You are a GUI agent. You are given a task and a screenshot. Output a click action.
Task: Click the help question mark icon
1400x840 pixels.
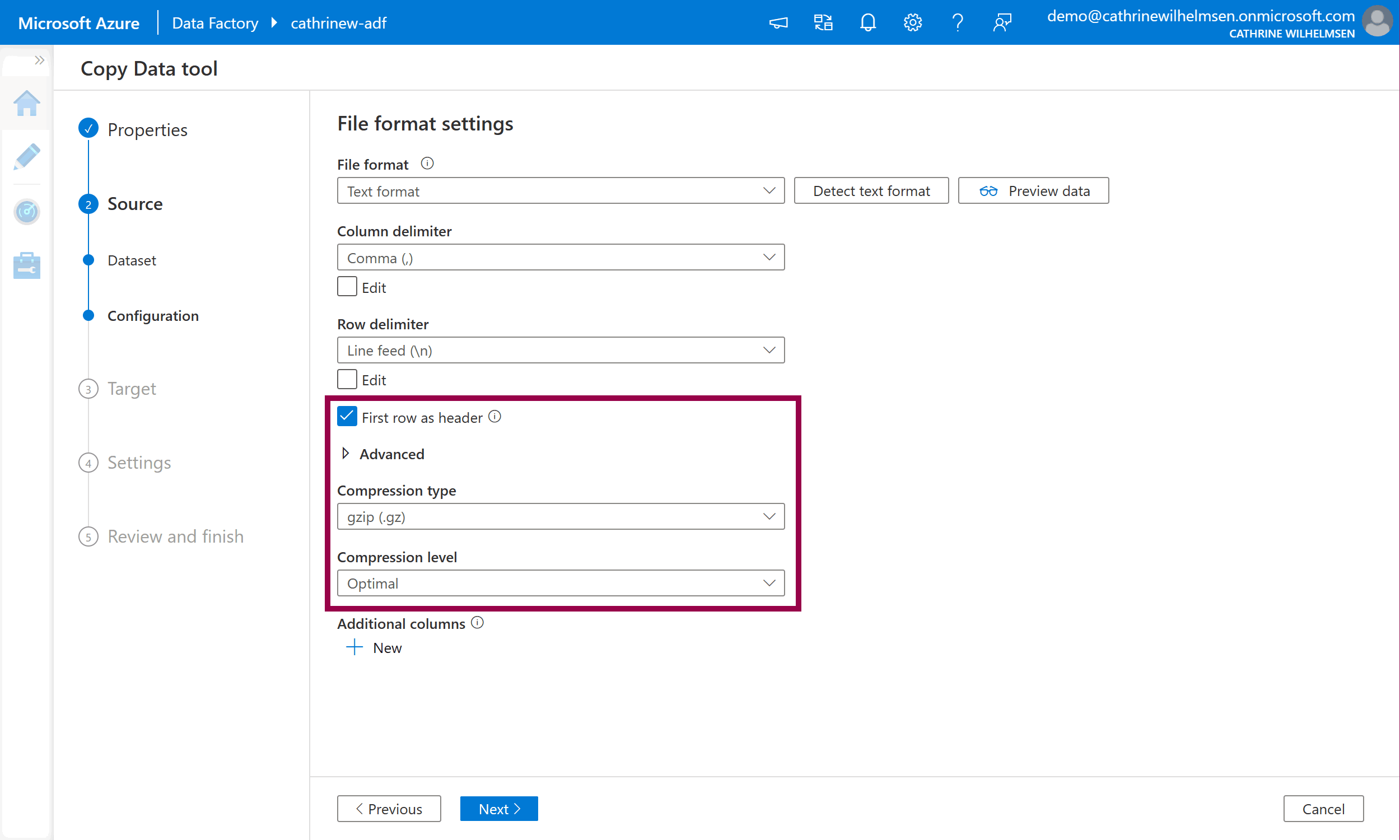tap(957, 22)
